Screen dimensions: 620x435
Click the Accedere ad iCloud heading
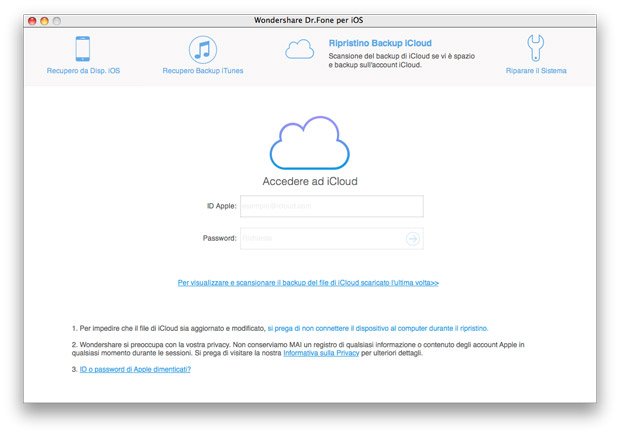(x=310, y=182)
